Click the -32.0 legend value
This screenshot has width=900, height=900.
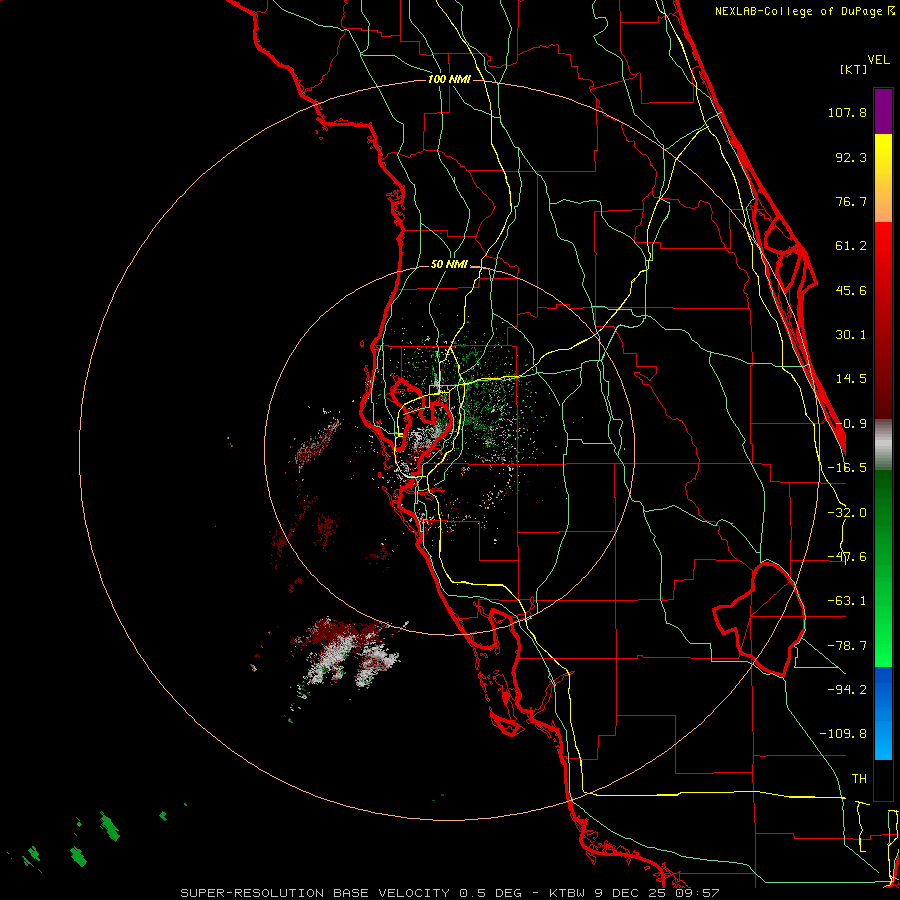pos(847,513)
